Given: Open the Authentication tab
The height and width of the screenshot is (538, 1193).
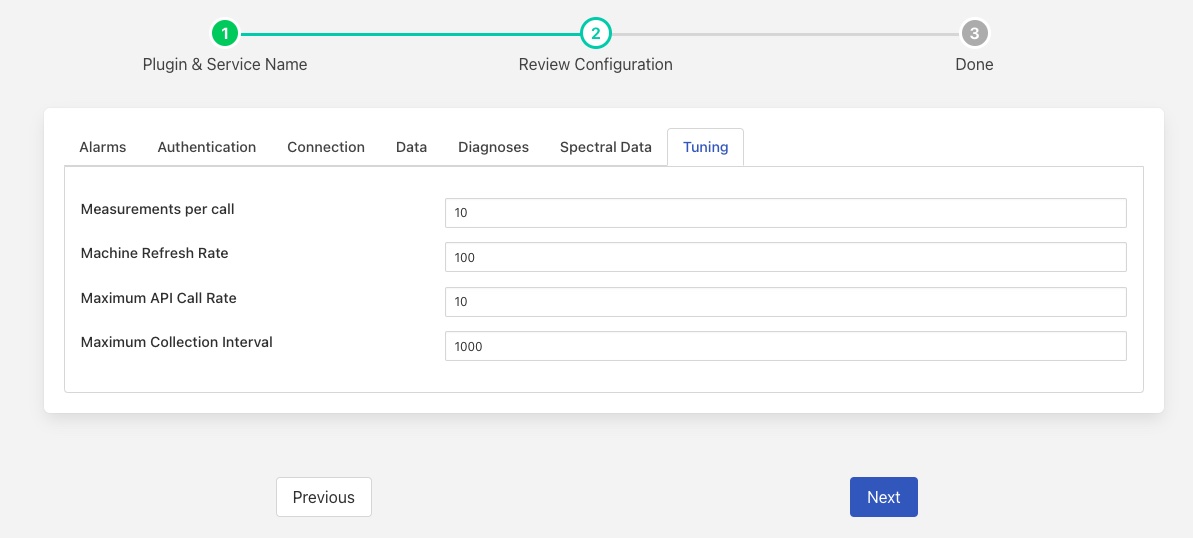Looking at the screenshot, I should coord(207,147).
